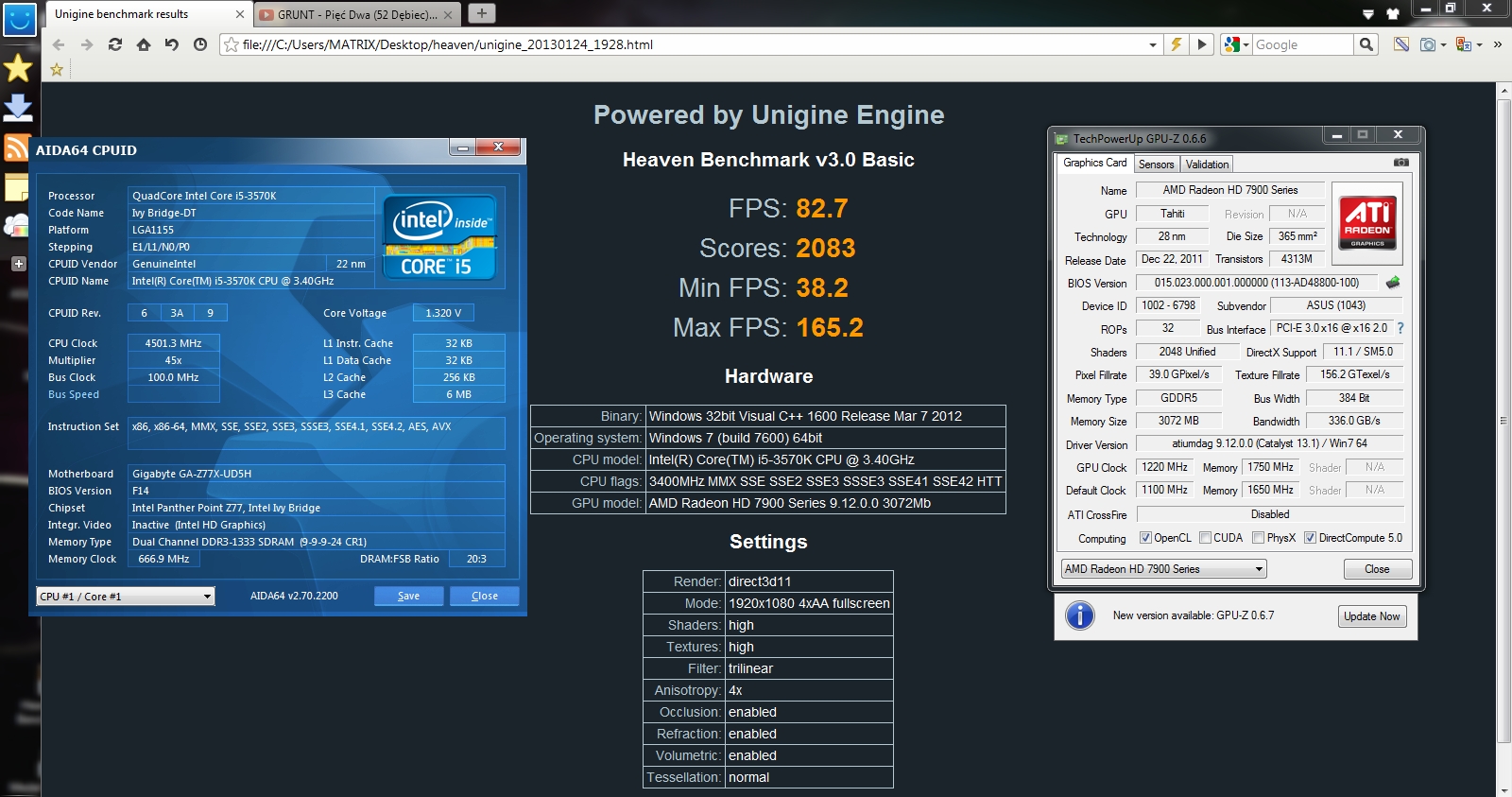Click the magnifier search button

tap(1366, 44)
